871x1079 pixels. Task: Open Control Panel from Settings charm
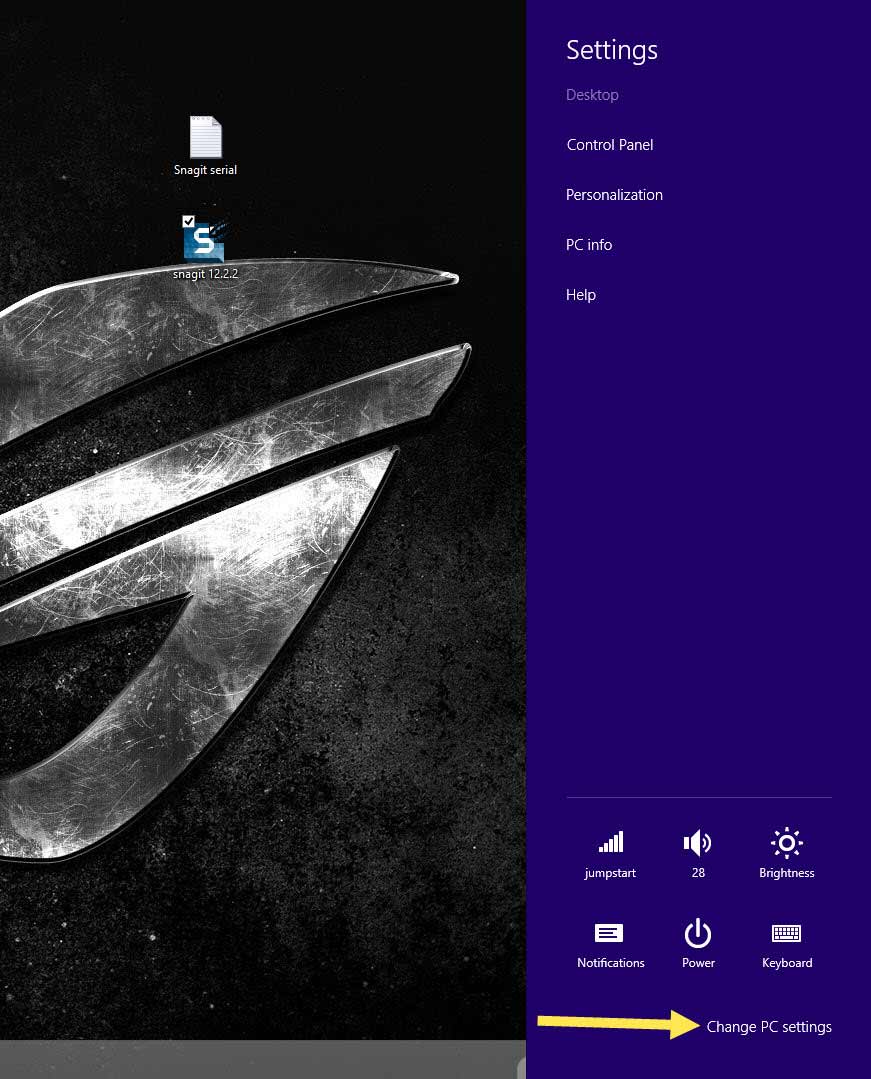tap(609, 145)
